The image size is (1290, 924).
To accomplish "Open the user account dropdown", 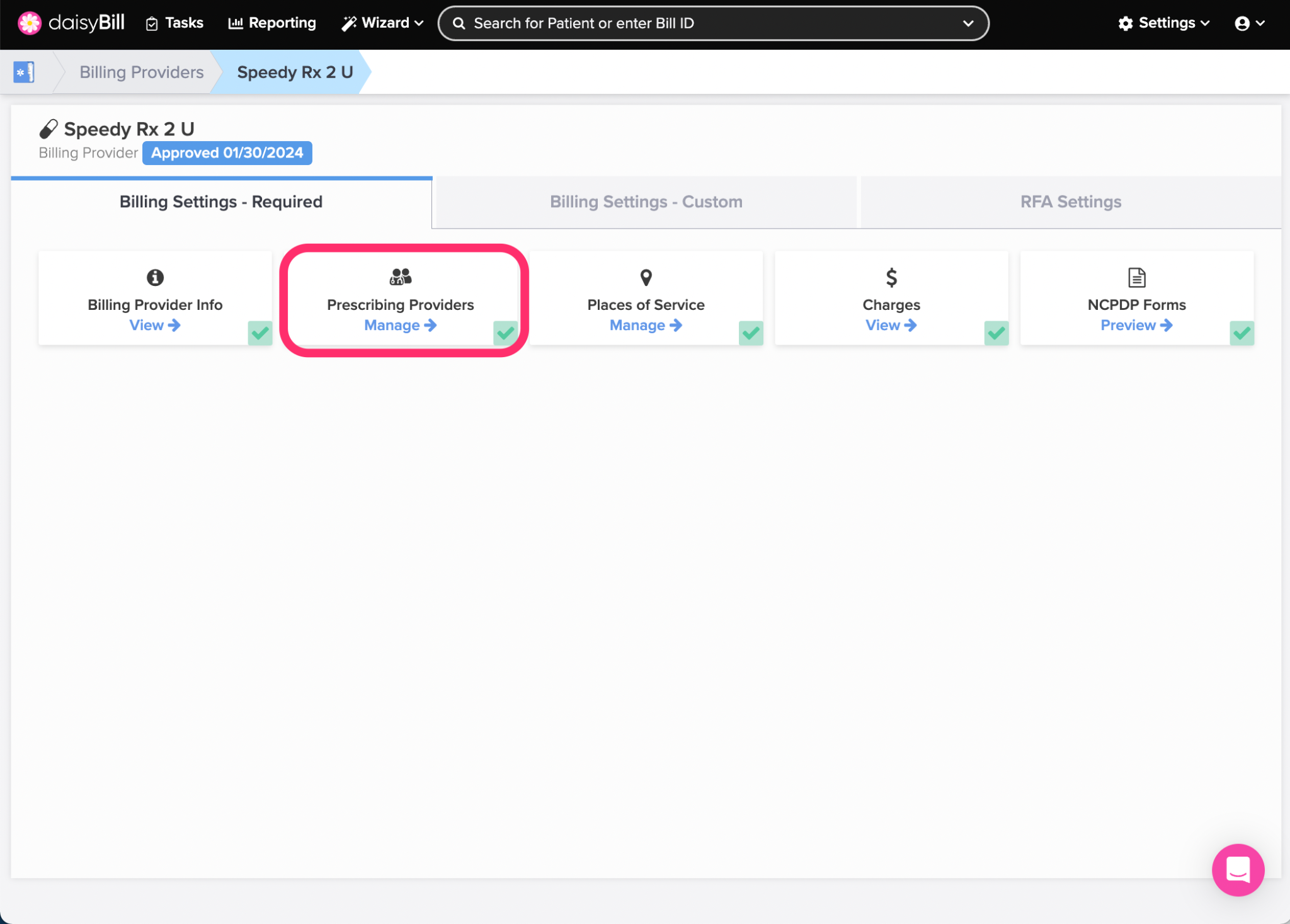I will [1250, 23].
